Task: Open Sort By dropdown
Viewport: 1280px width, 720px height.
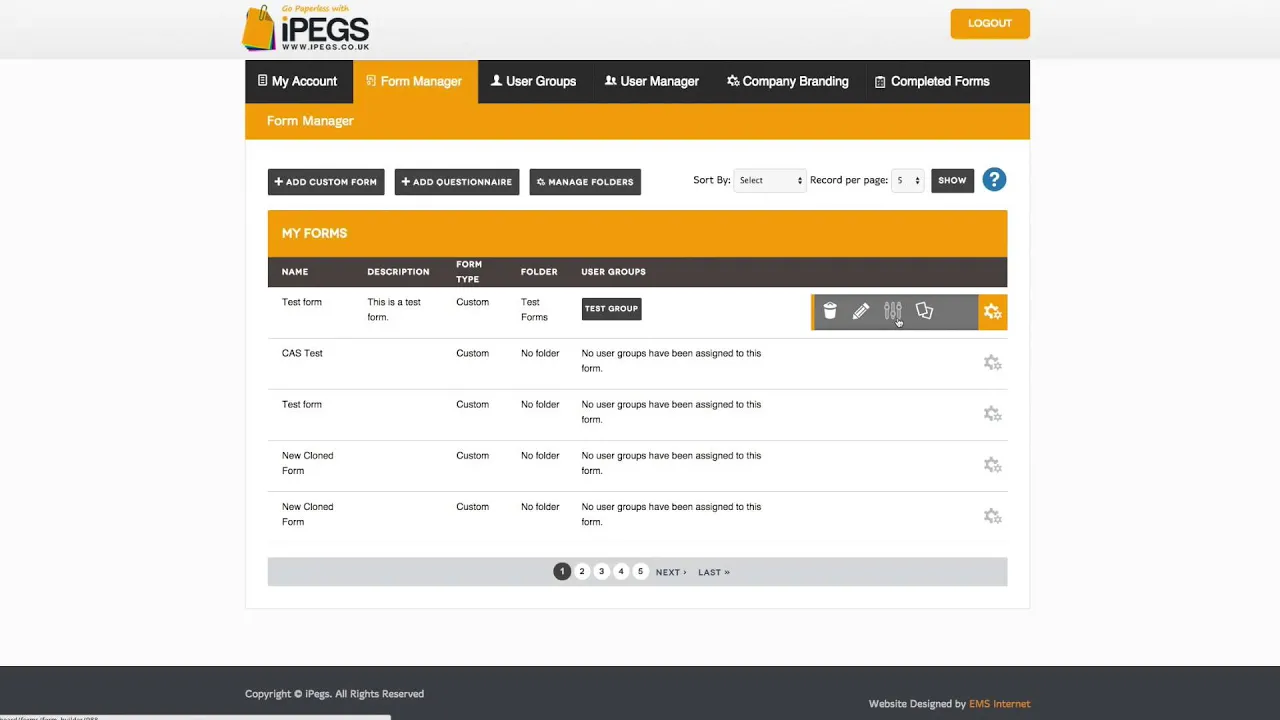Action: (x=769, y=180)
